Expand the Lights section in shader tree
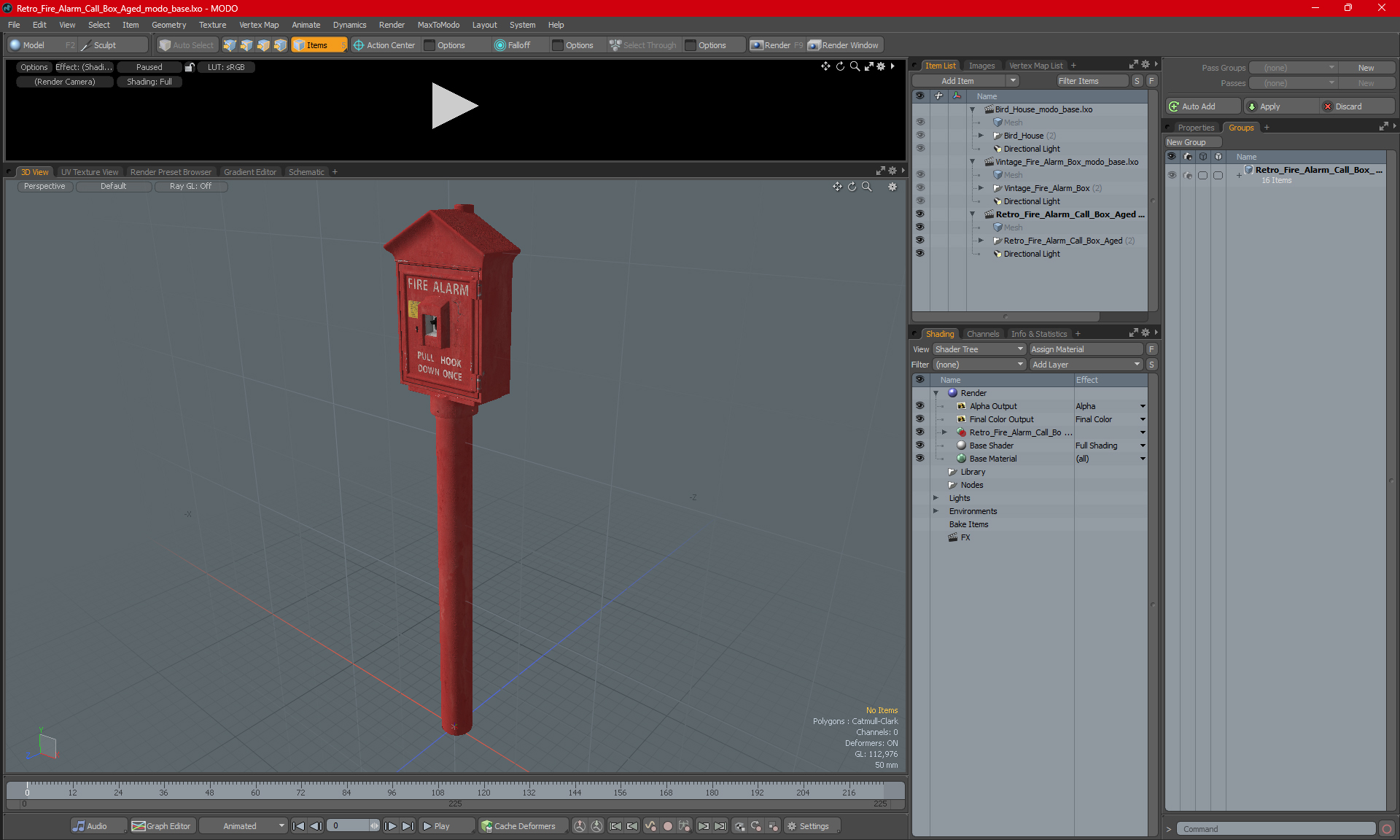 [936, 497]
